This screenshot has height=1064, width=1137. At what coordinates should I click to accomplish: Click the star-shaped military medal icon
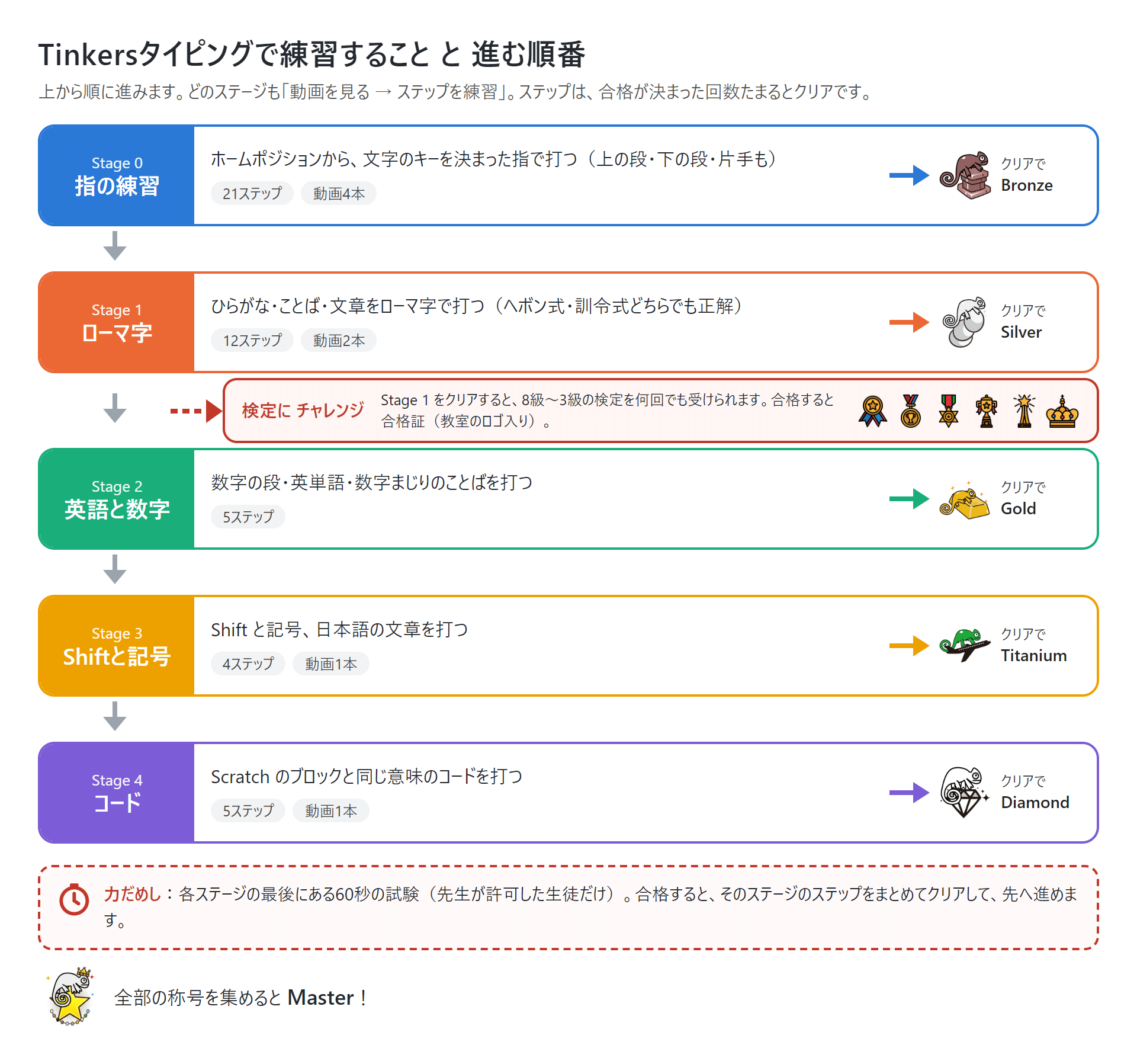949,411
